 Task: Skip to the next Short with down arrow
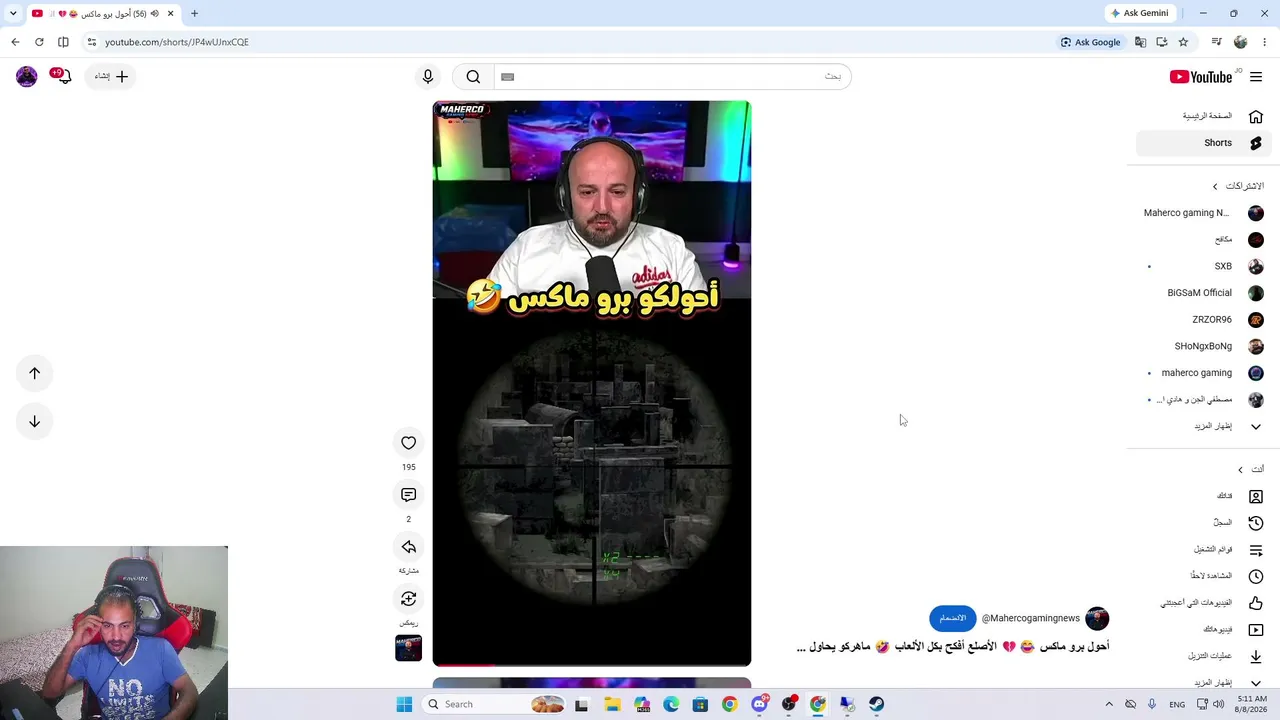point(34,421)
